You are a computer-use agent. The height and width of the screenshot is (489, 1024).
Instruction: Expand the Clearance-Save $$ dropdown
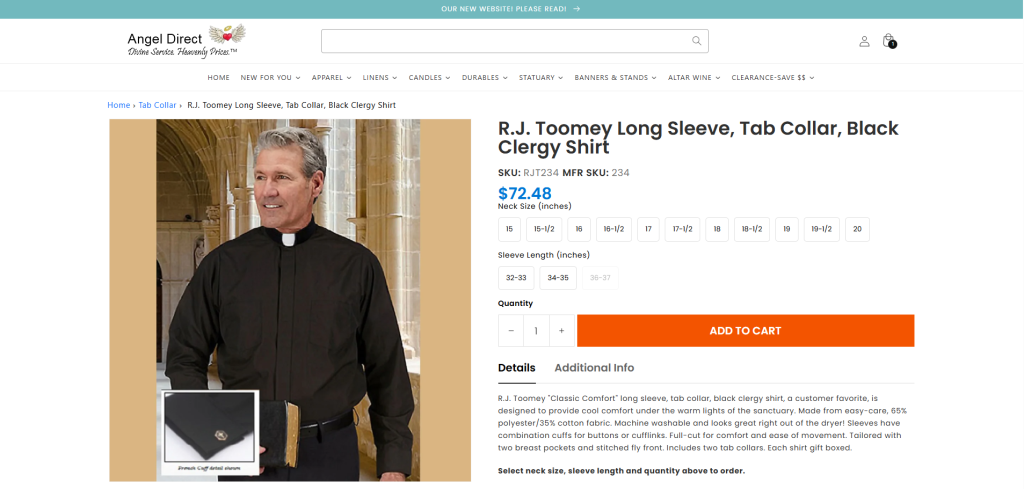[772, 78]
